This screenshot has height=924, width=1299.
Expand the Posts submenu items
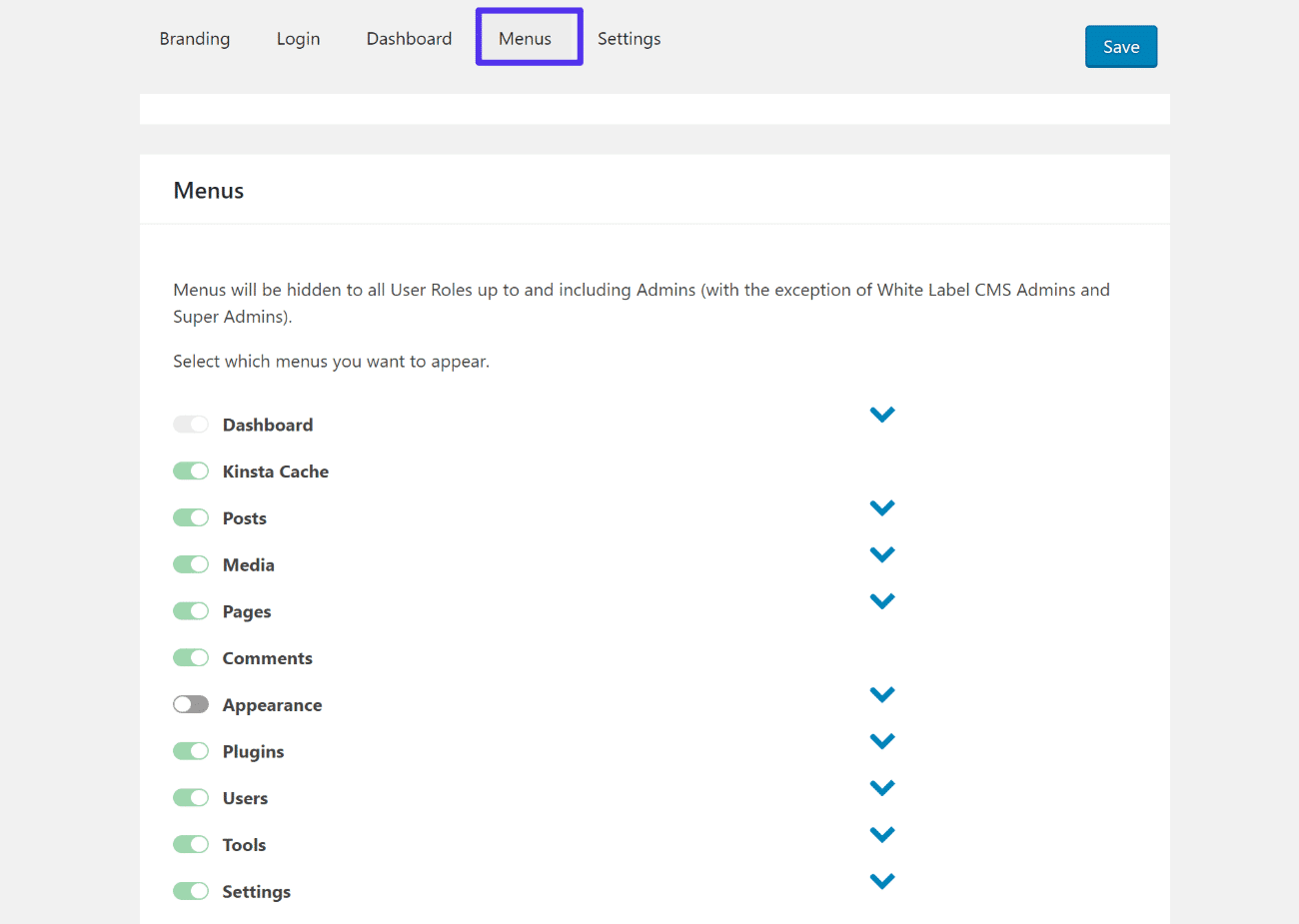[x=882, y=506]
